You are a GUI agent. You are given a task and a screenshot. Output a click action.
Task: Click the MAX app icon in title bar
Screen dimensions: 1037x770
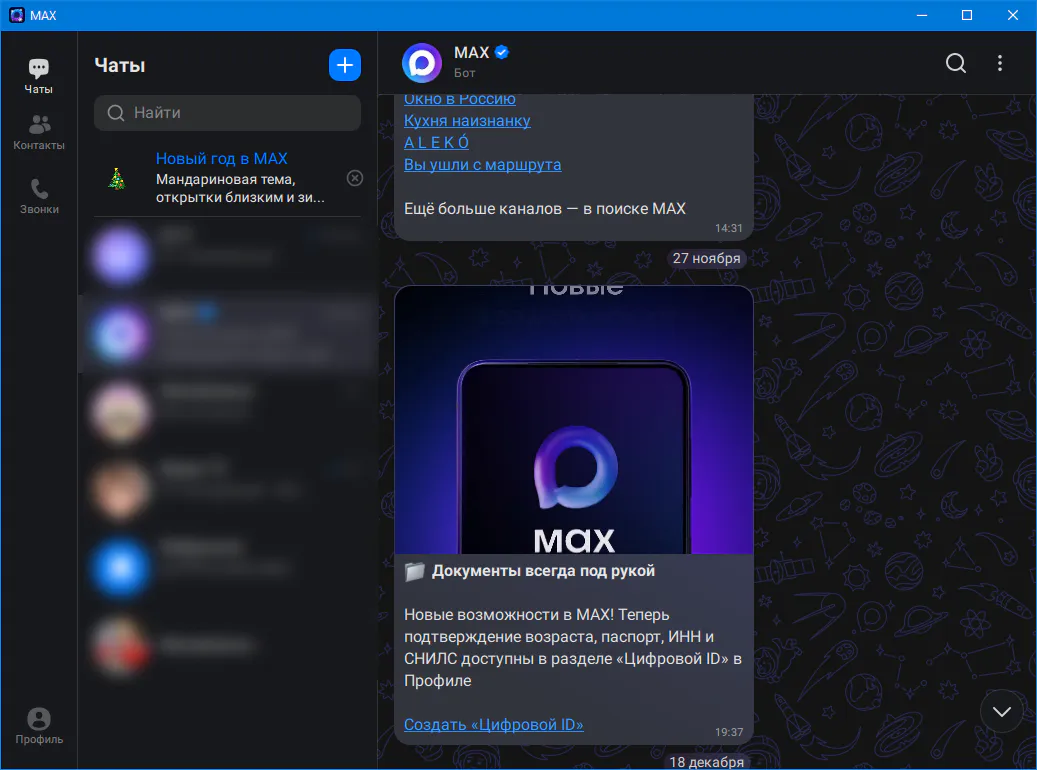pos(17,15)
